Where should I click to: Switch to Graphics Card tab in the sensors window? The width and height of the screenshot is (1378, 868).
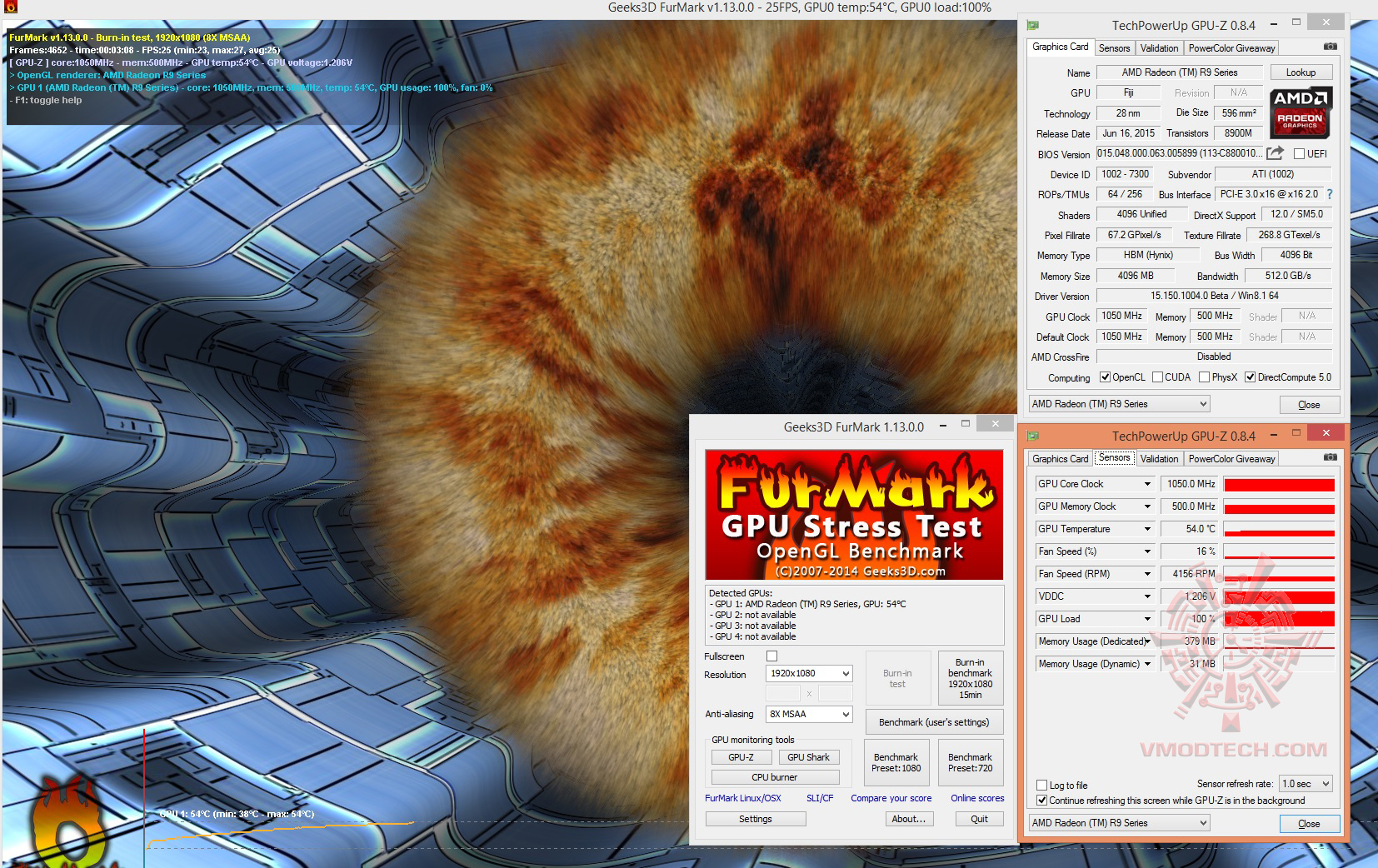point(1060,459)
